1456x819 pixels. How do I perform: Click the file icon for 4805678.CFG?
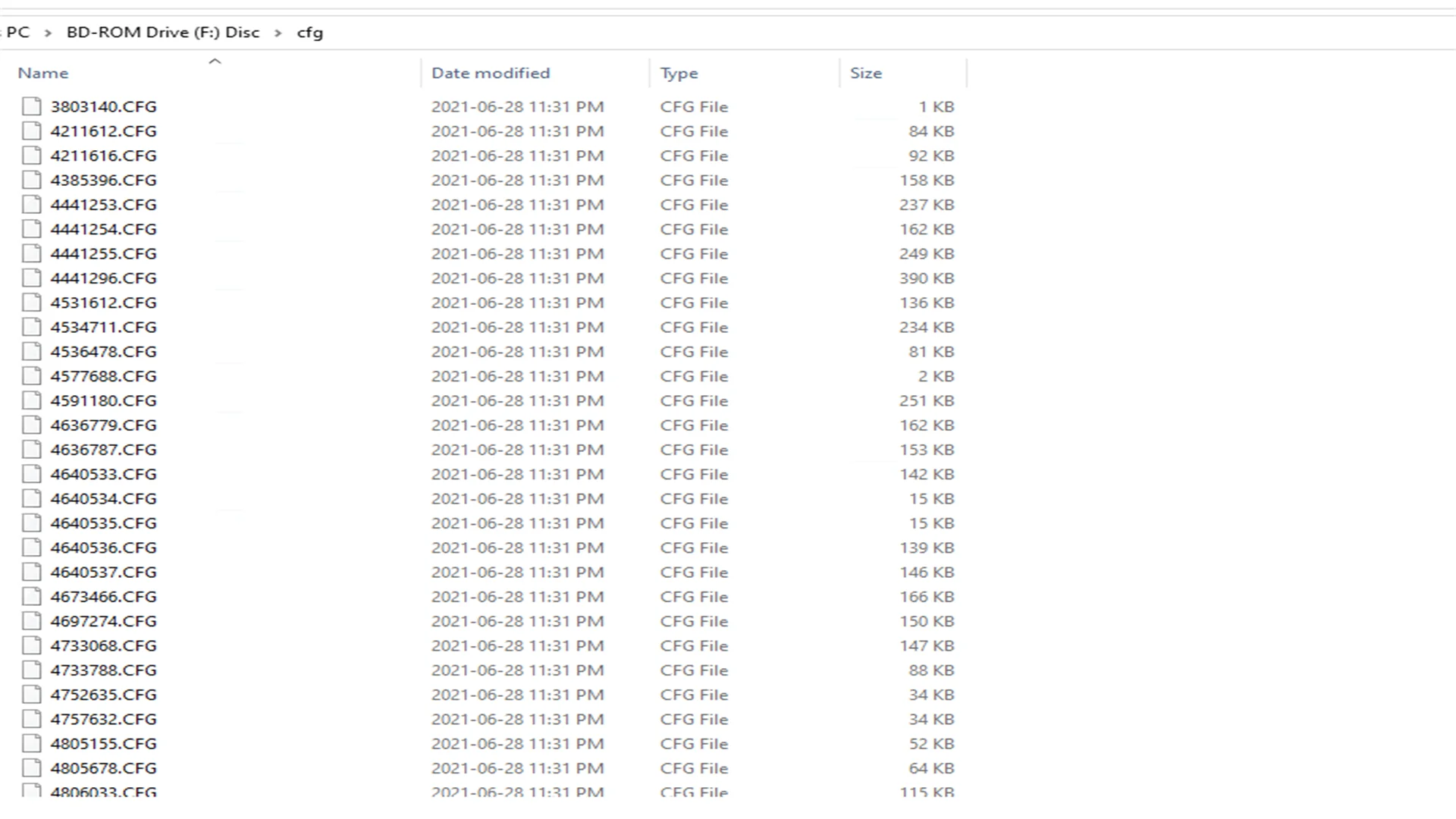click(32, 768)
